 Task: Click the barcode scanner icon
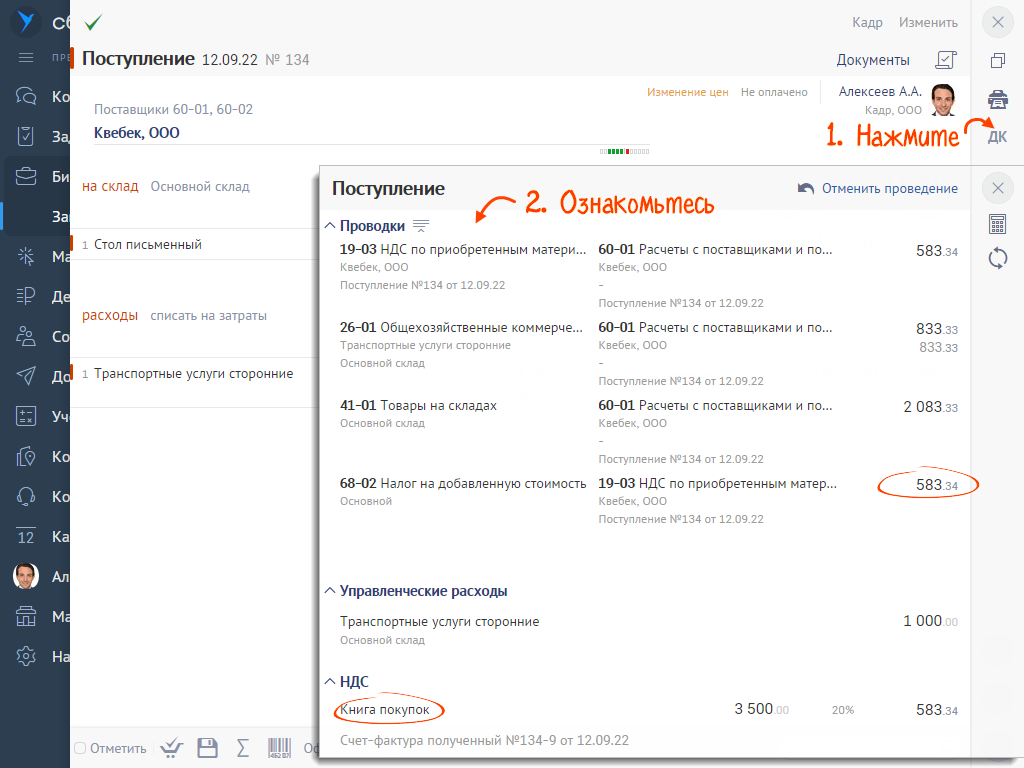click(x=279, y=748)
